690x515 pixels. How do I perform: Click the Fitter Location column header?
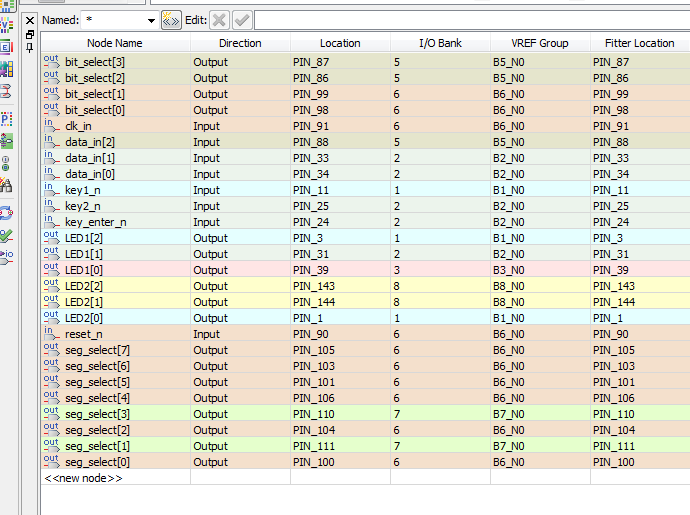click(639, 43)
